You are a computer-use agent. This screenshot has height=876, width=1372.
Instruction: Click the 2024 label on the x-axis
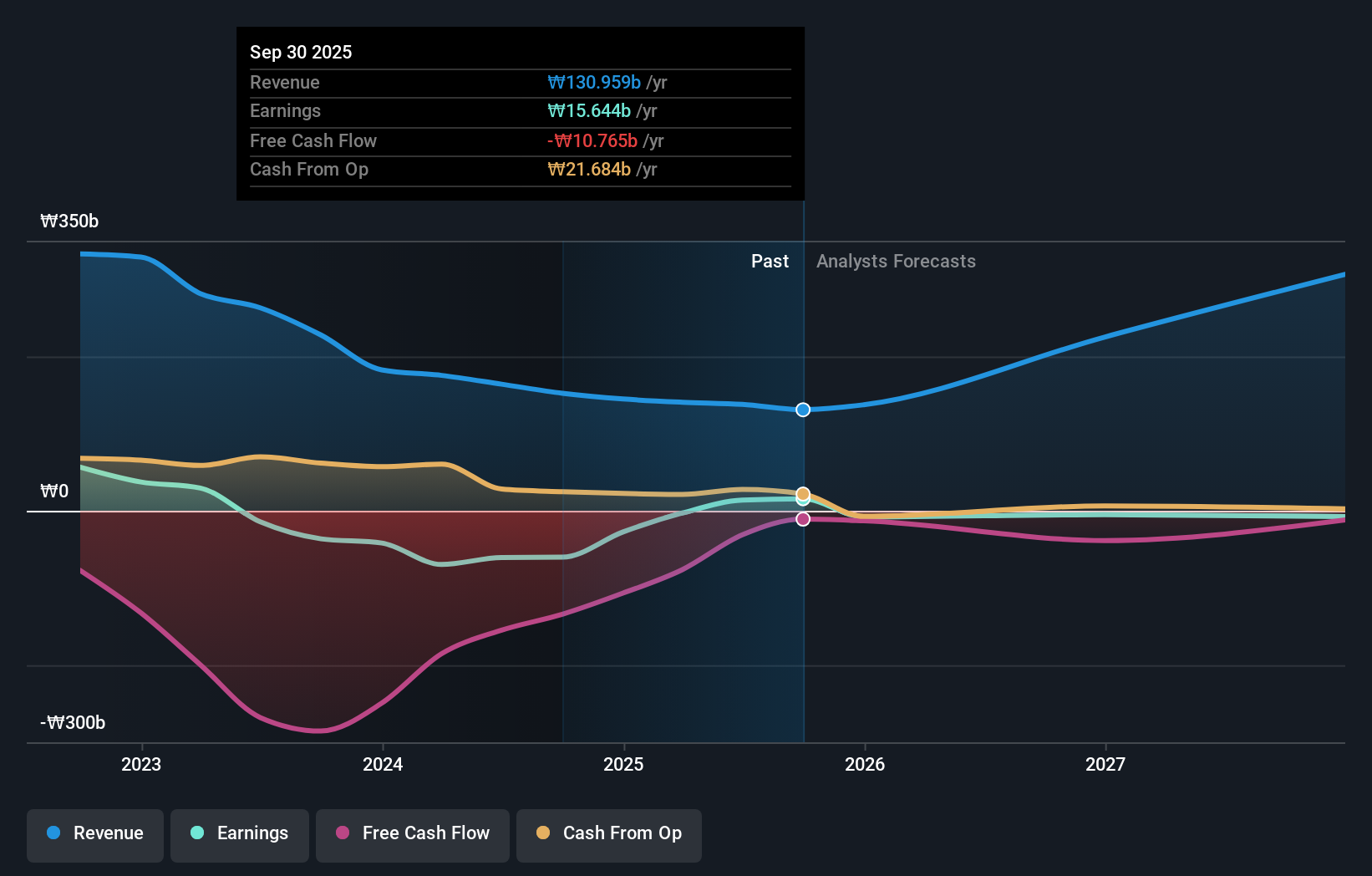point(382,763)
